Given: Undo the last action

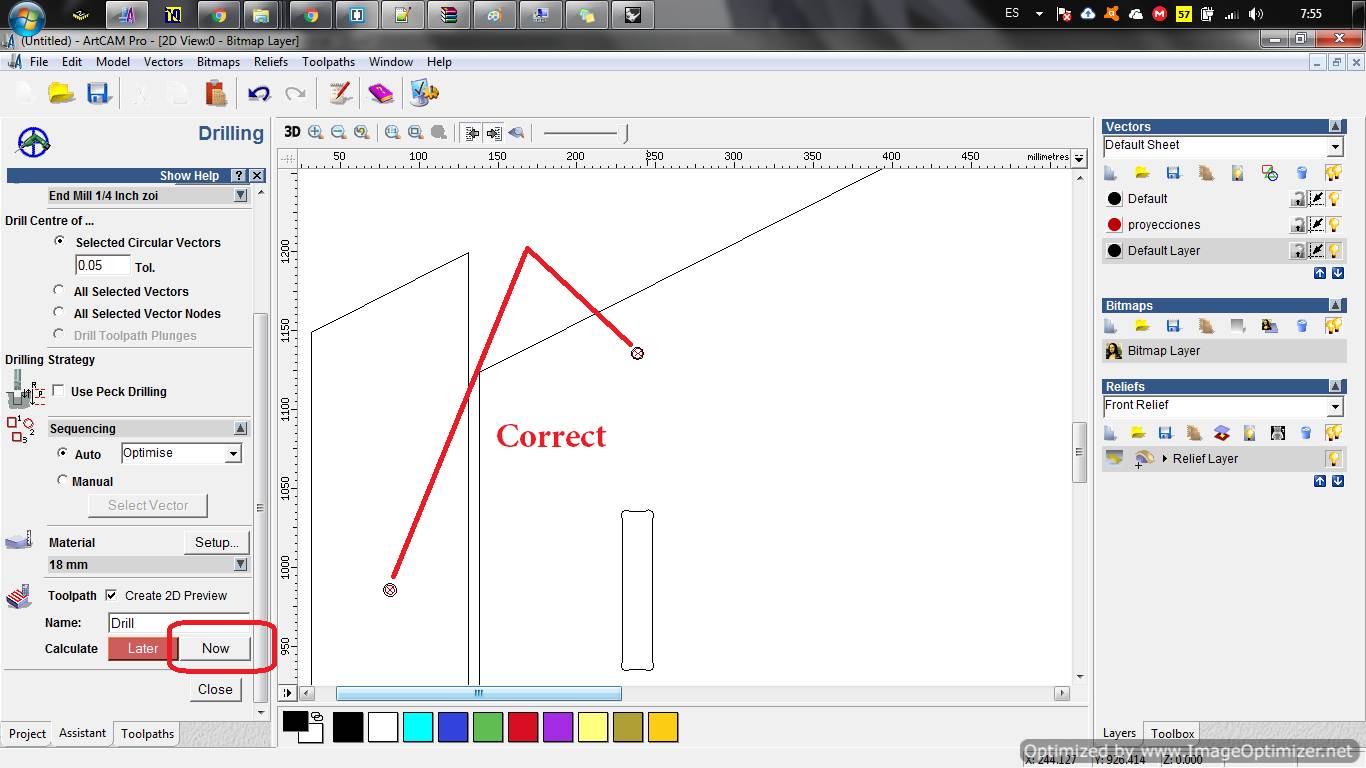Looking at the screenshot, I should [x=259, y=93].
